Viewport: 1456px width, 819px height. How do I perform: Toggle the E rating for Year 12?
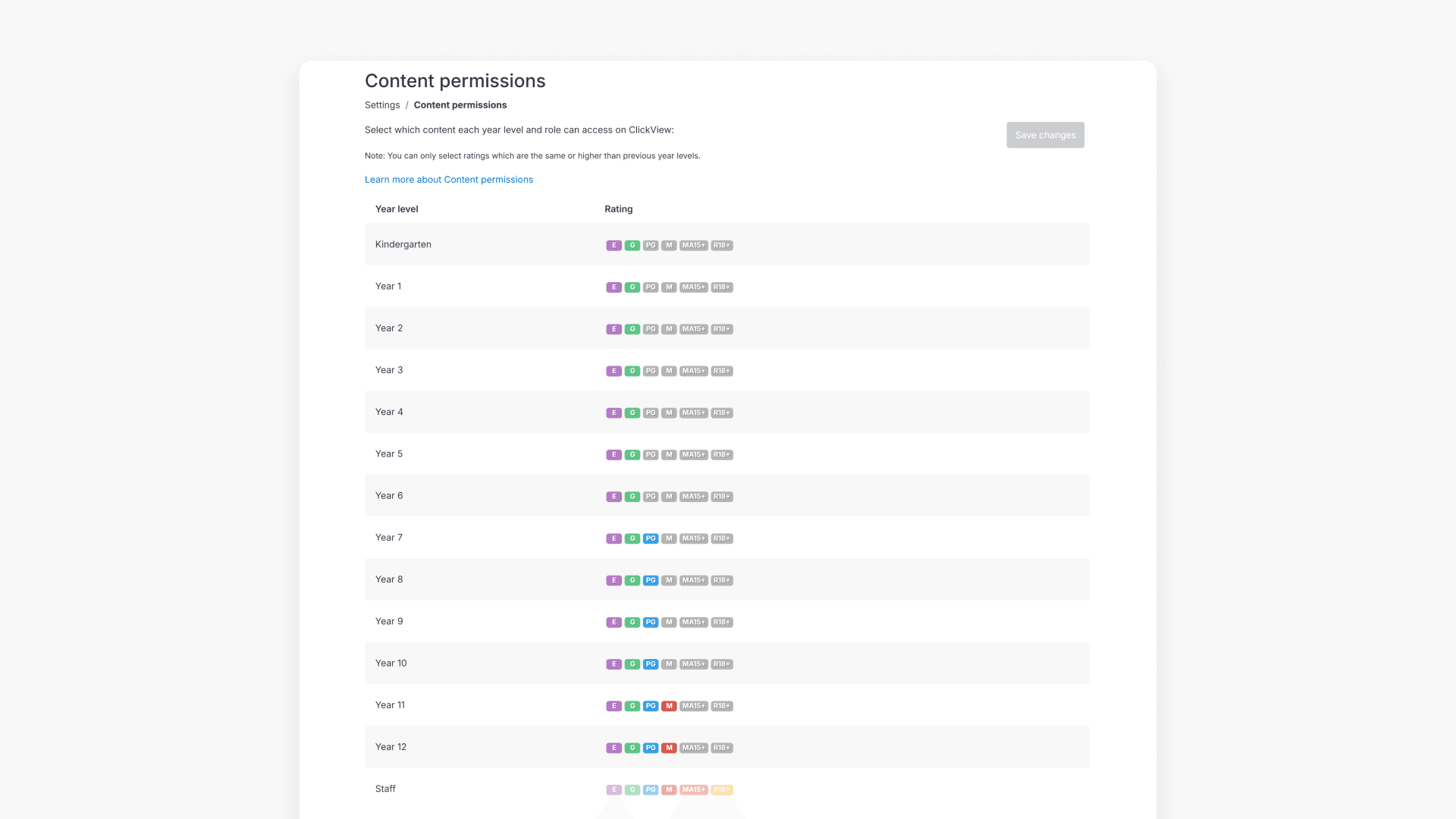(614, 747)
